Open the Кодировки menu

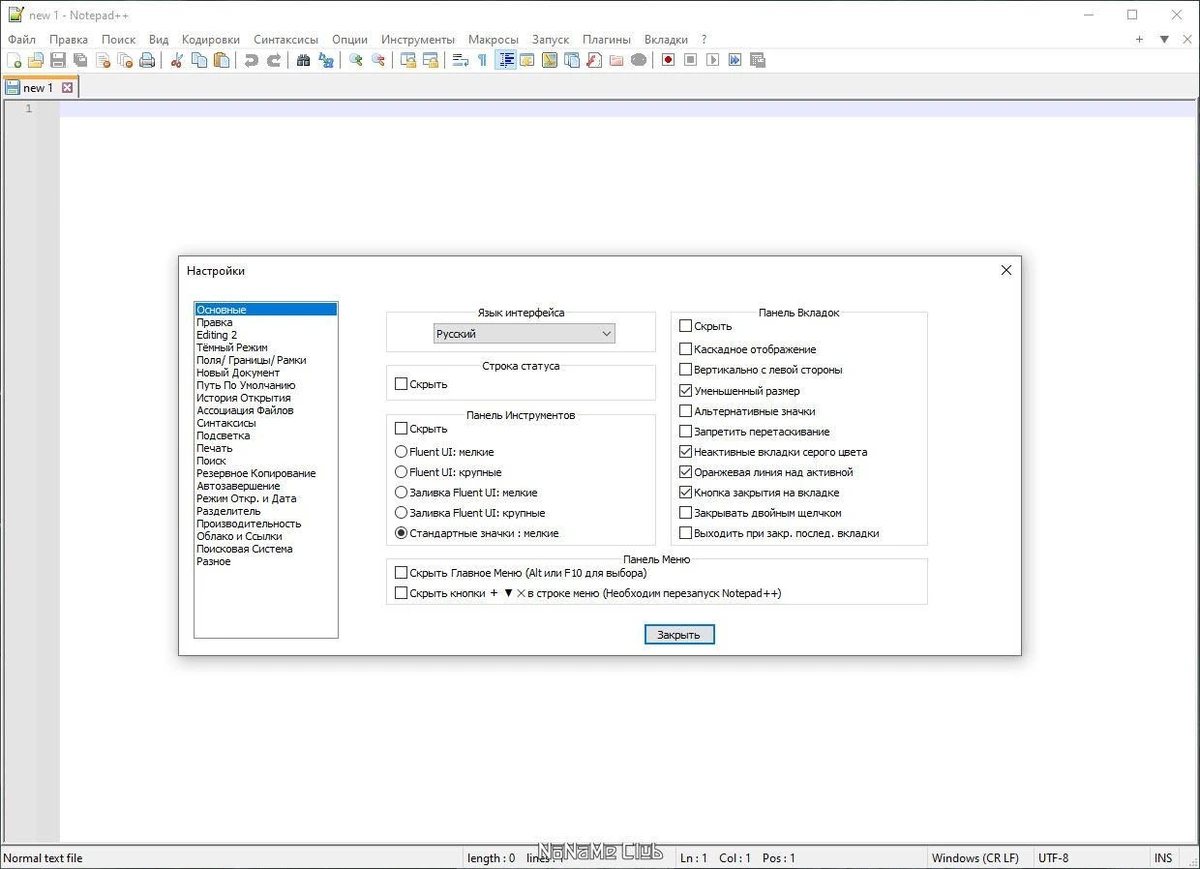(211, 39)
